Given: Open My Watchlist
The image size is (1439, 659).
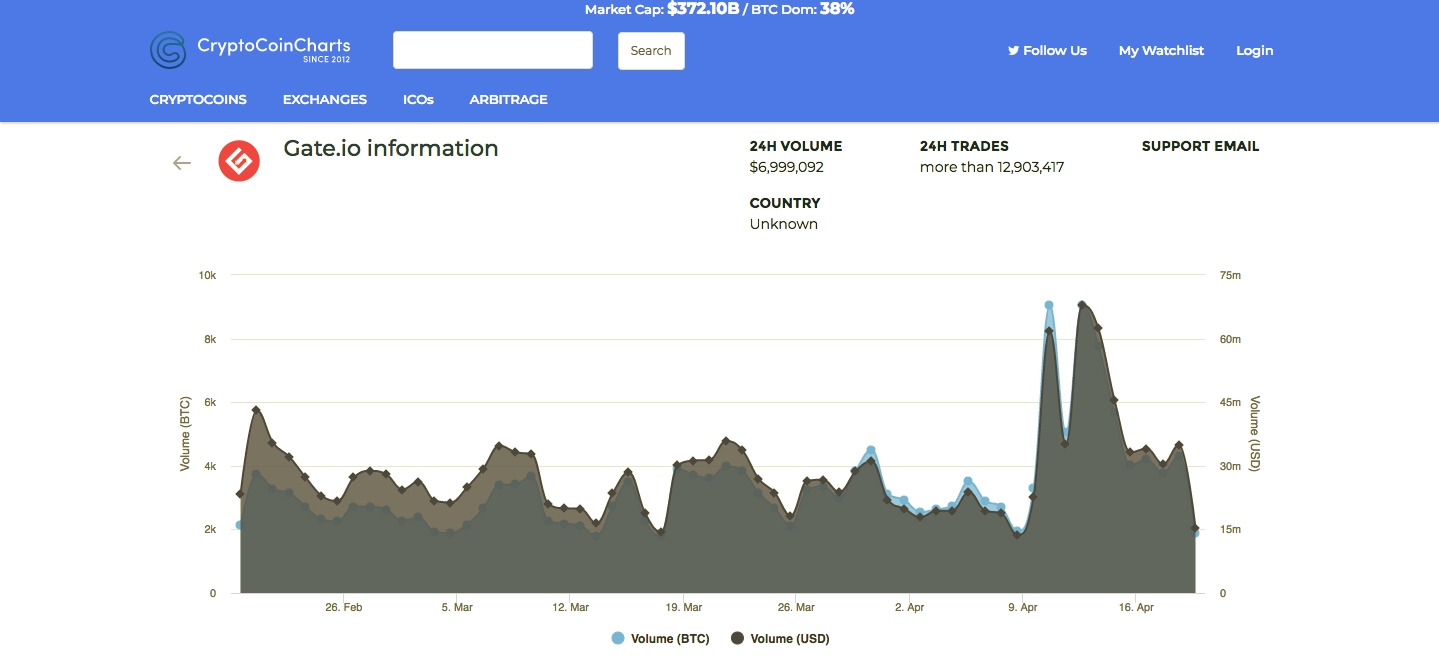Looking at the screenshot, I should point(1161,50).
